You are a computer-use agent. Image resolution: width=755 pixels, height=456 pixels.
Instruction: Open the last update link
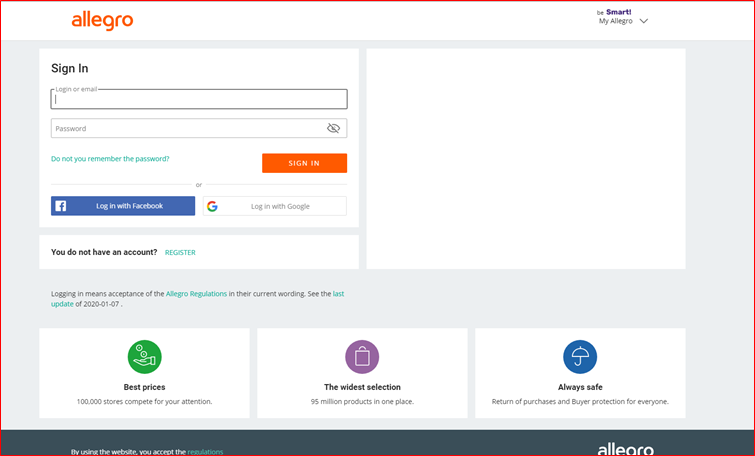click(x=338, y=294)
